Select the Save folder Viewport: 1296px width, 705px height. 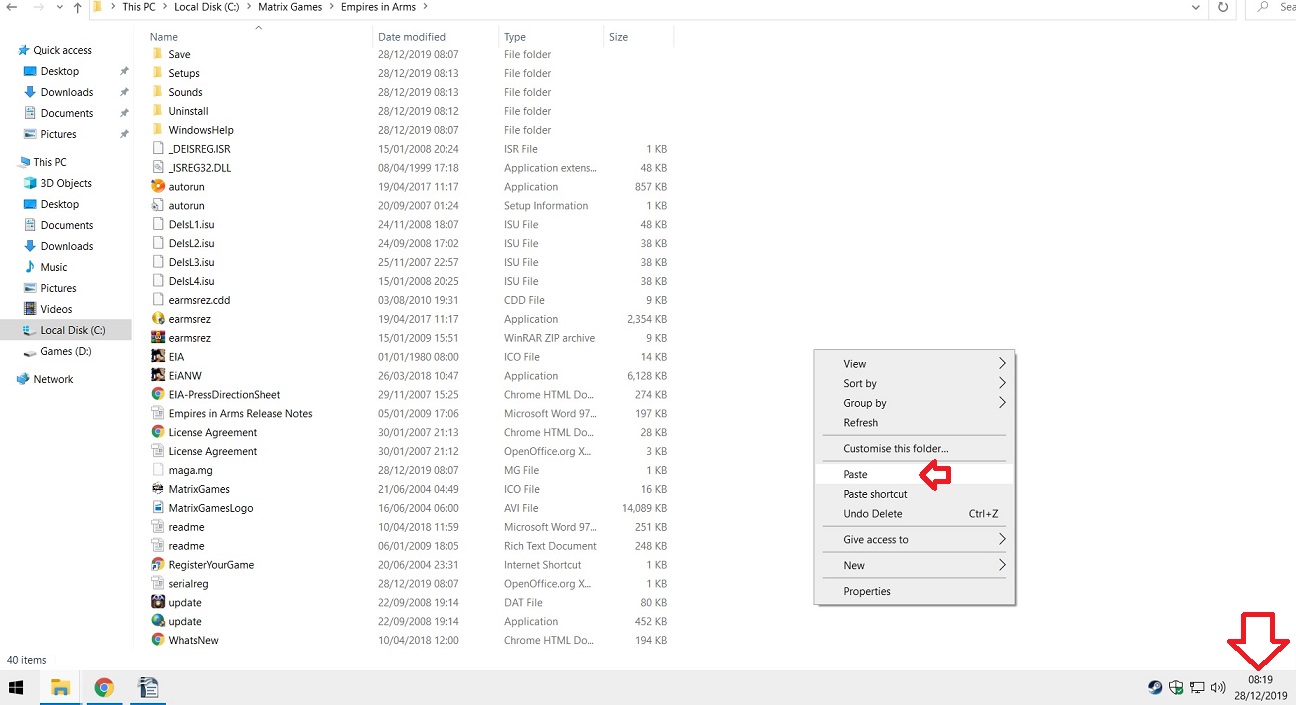pos(179,55)
